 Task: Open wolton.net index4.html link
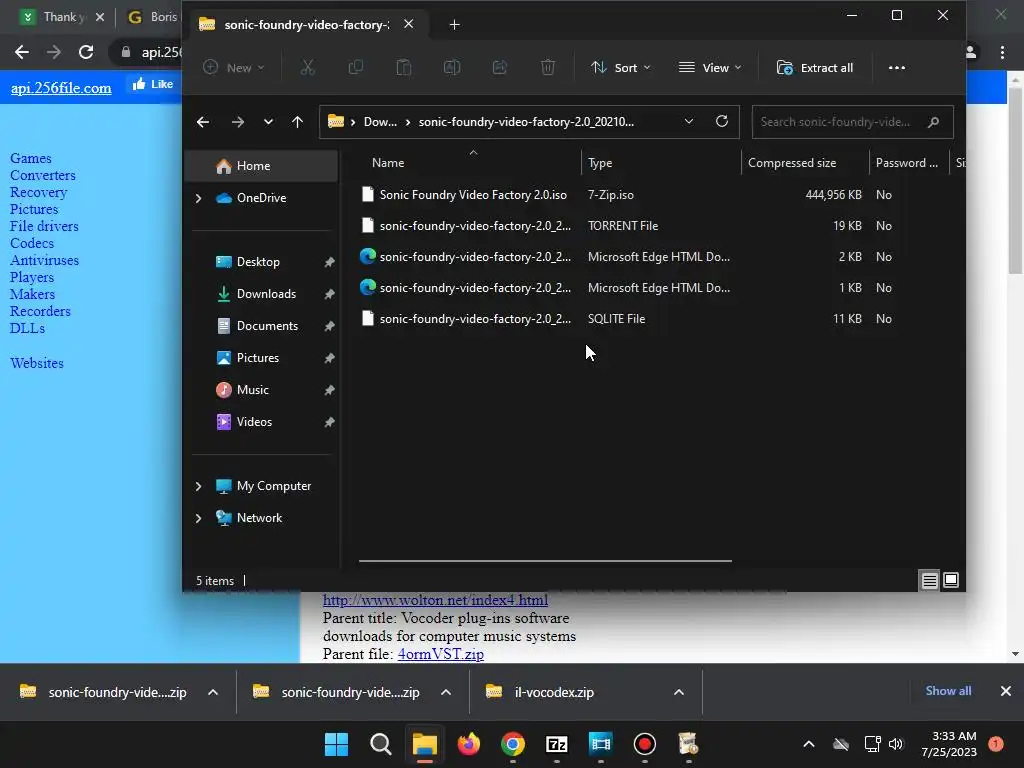(x=436, y=600)
